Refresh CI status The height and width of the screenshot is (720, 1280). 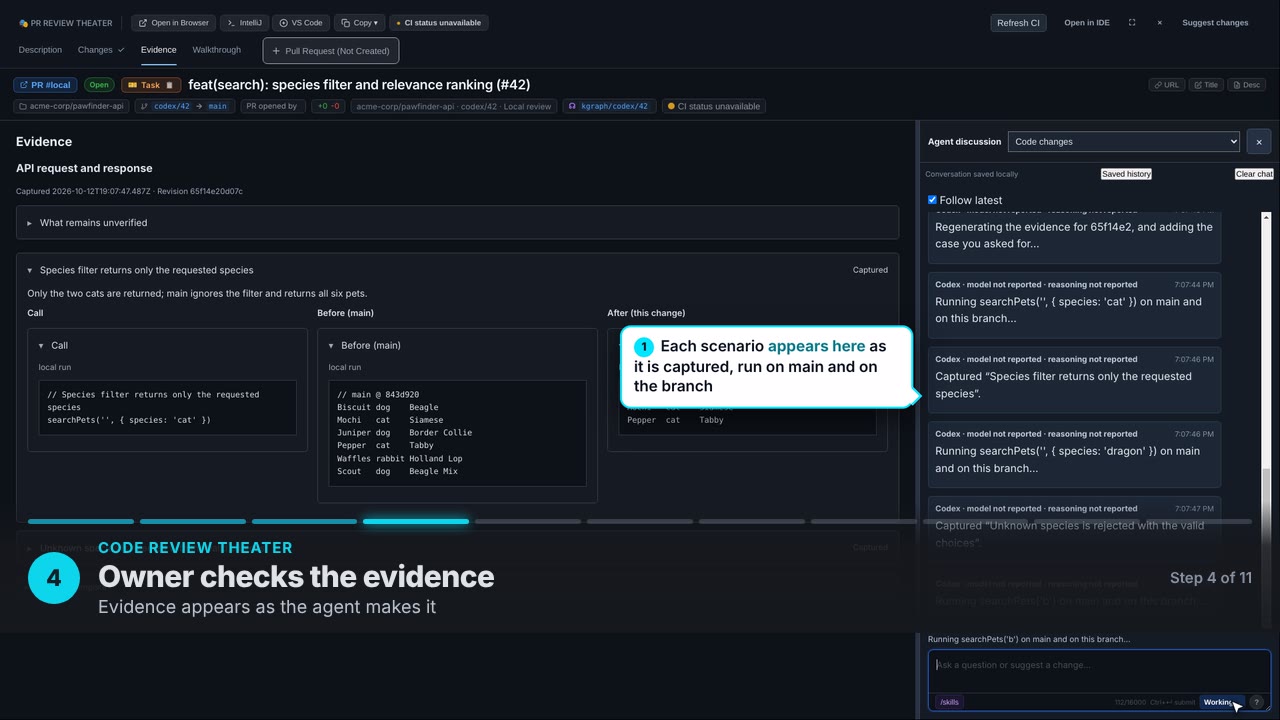(1018, 23)
